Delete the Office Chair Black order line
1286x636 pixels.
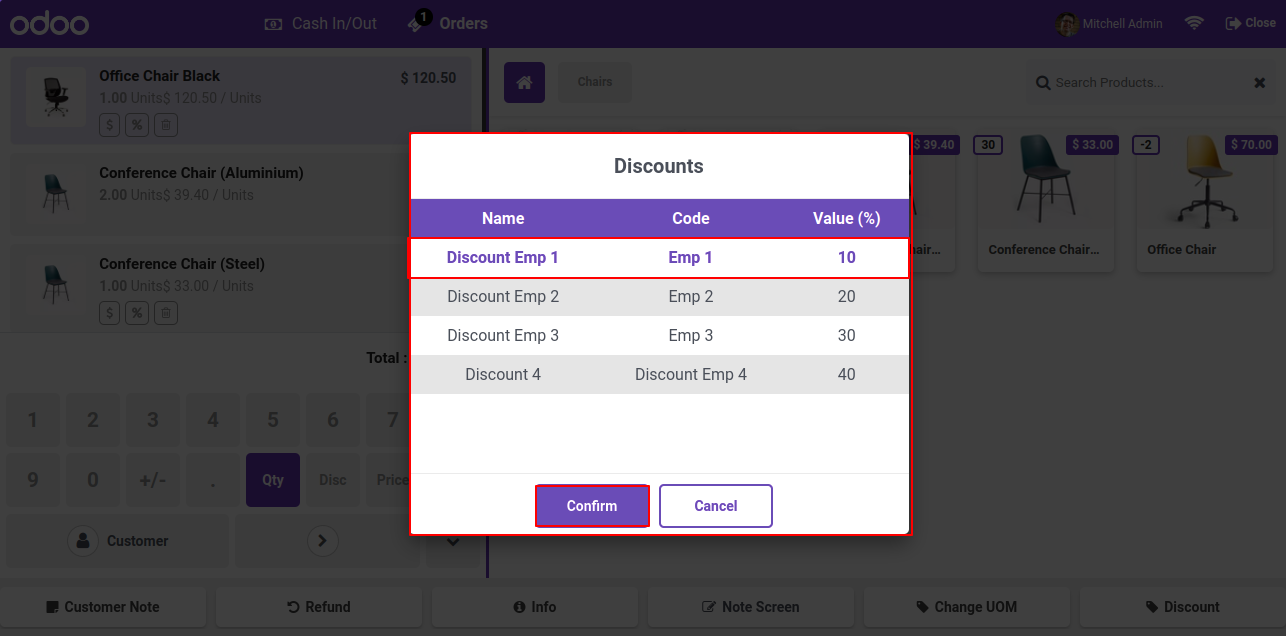167,125
